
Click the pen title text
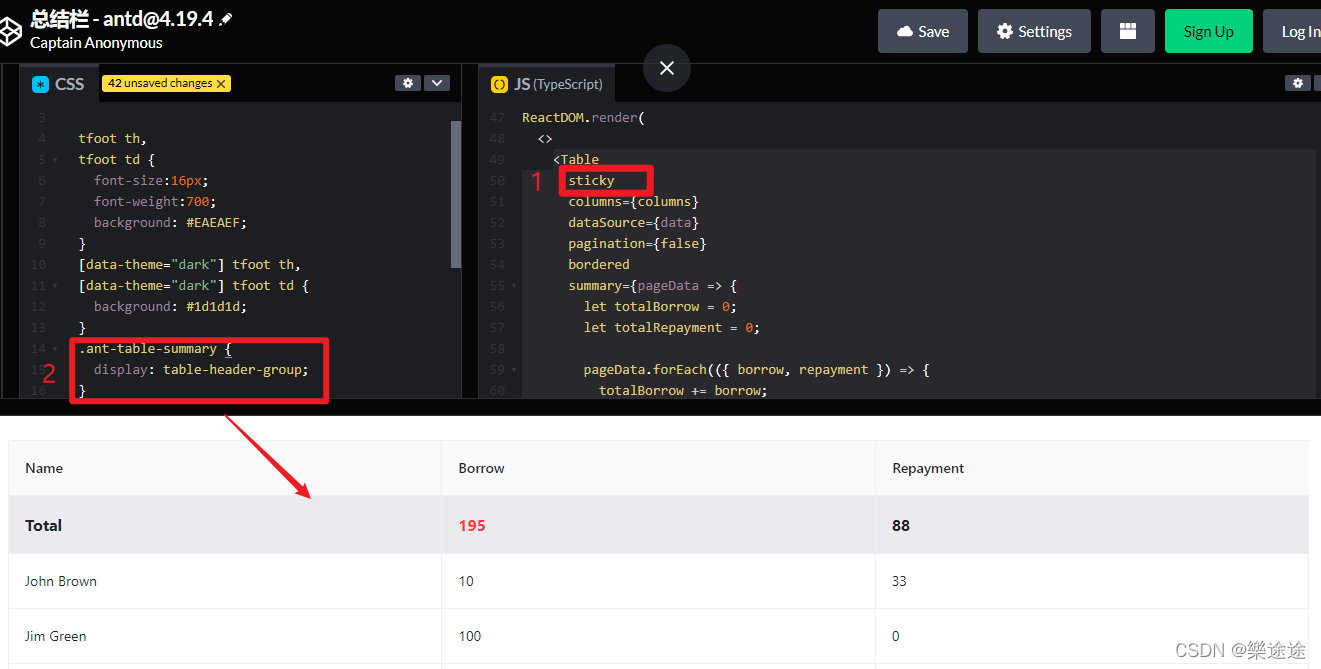click(121, 18)
